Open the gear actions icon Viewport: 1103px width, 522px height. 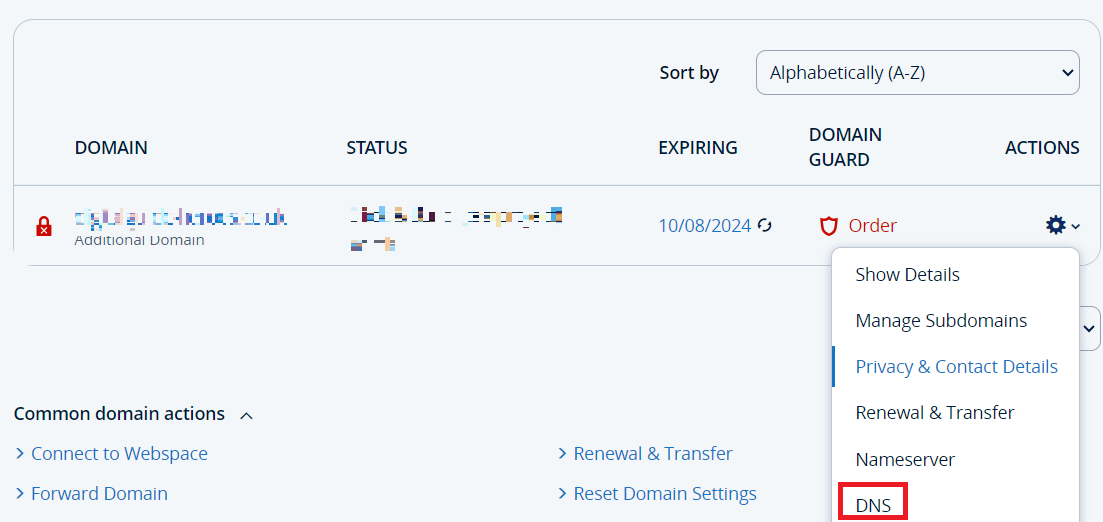[1055, 225]
